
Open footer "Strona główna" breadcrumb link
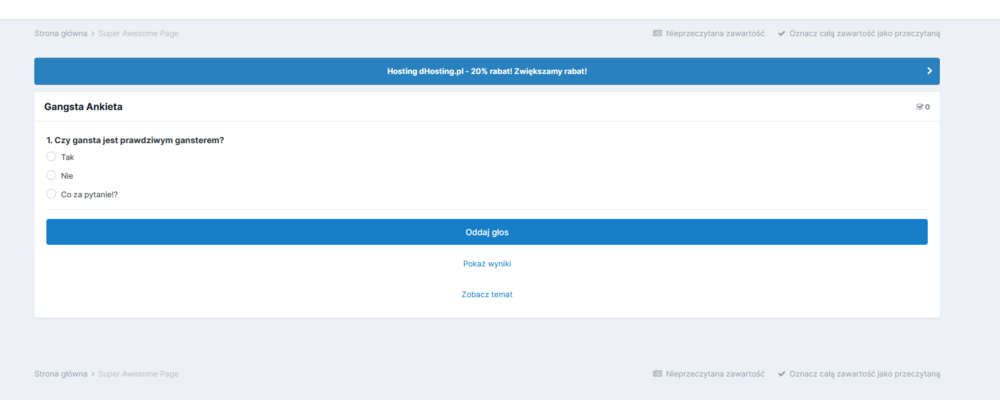click(60, 373)
